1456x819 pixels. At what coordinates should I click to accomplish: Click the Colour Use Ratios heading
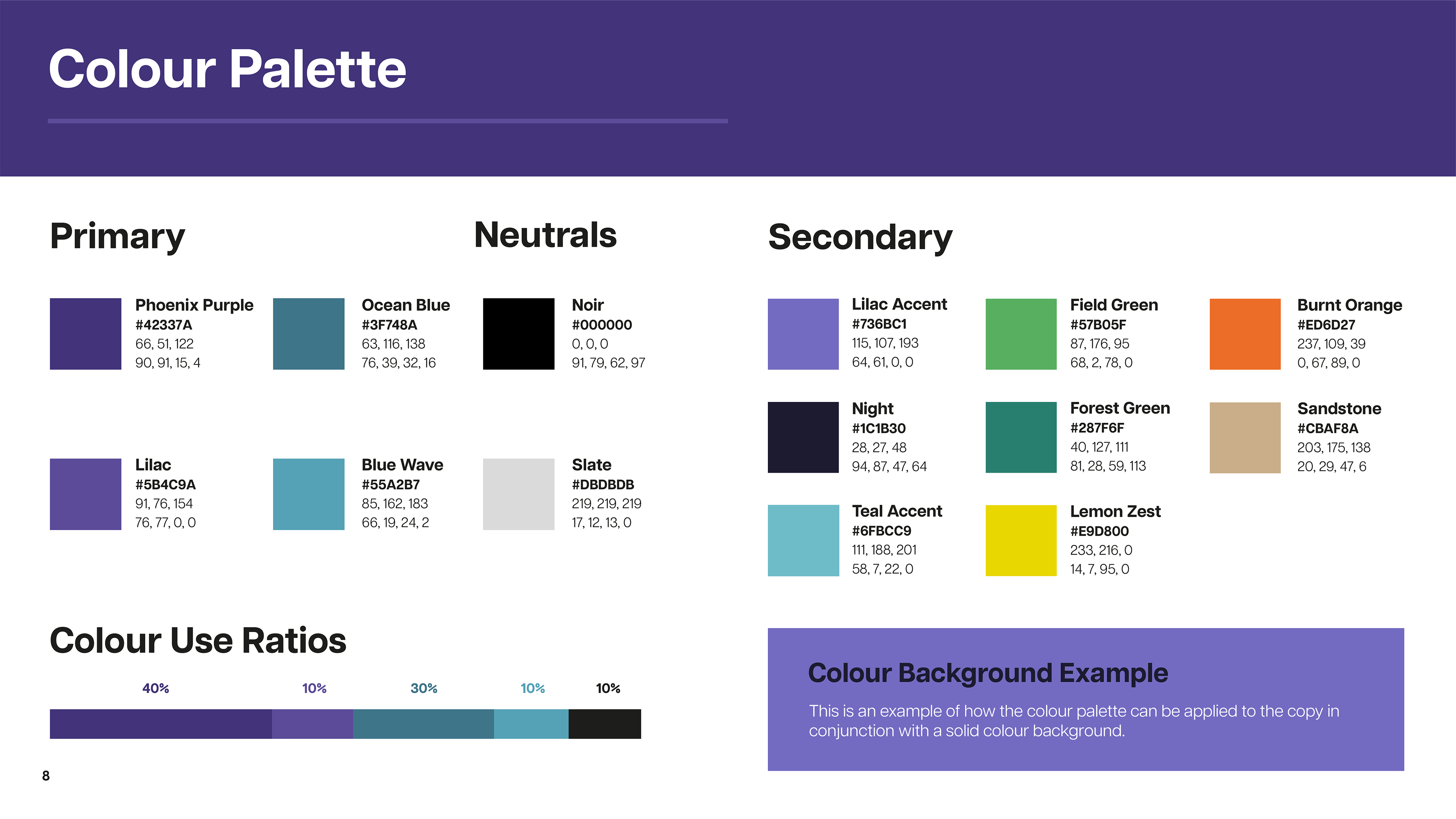point(198,640)
